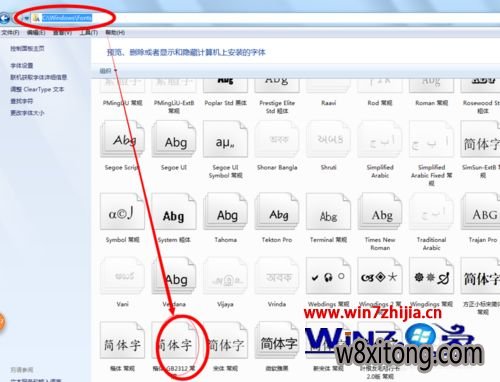Select the Shruti font icon
This screenshot has width=500, height=382.
point(328,139)
